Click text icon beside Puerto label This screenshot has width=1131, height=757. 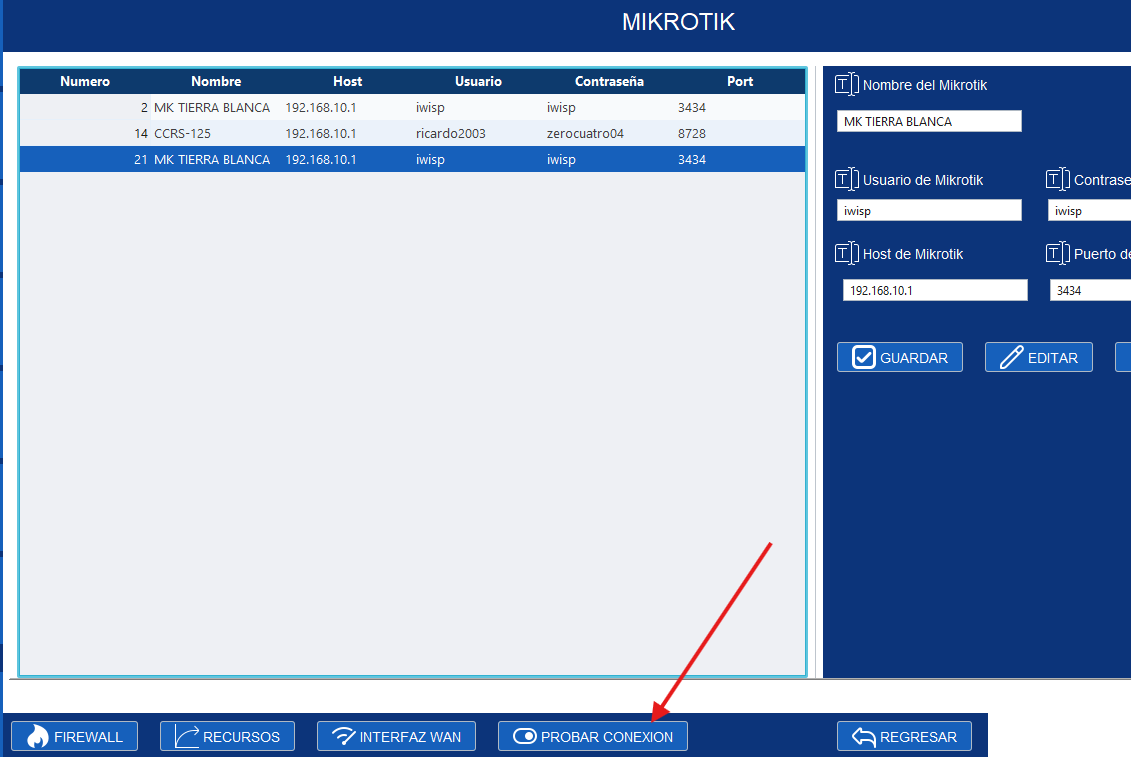pyautogui.click(x=1057, y=253)
